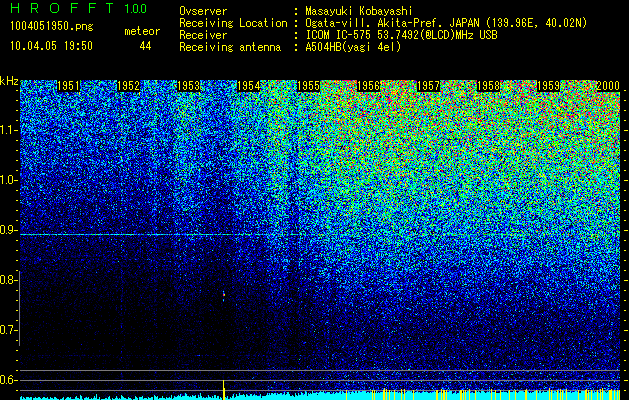This screenshot has height=400, width=629.
Task: Click the 1957 time marker
Action: tap(428, 86)
